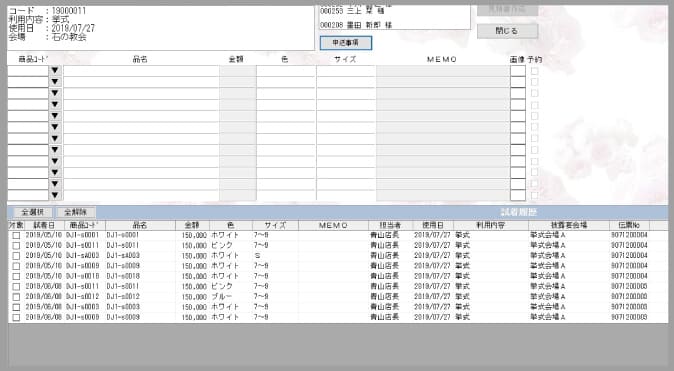Select customer entry 000208 新郎 様 in list
This screenshot has width=674, height=371.
click(x=356, y=25)
